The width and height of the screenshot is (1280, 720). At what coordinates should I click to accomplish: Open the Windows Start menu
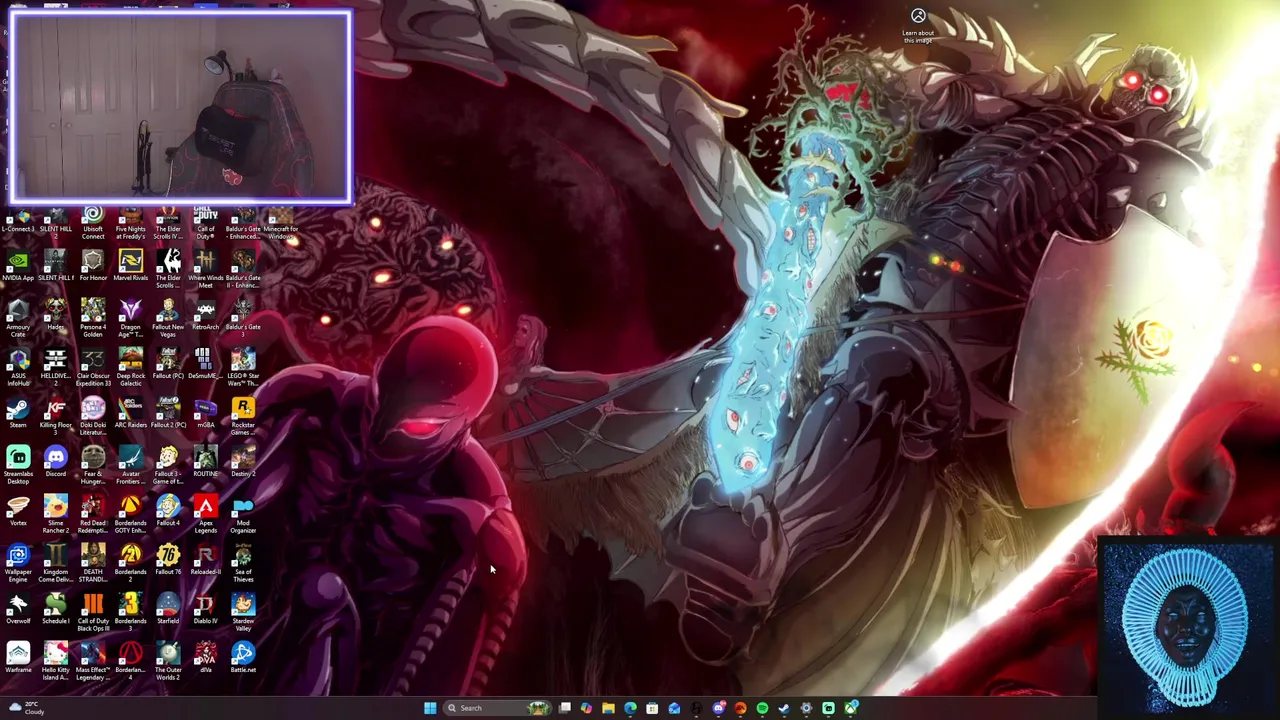430,708
